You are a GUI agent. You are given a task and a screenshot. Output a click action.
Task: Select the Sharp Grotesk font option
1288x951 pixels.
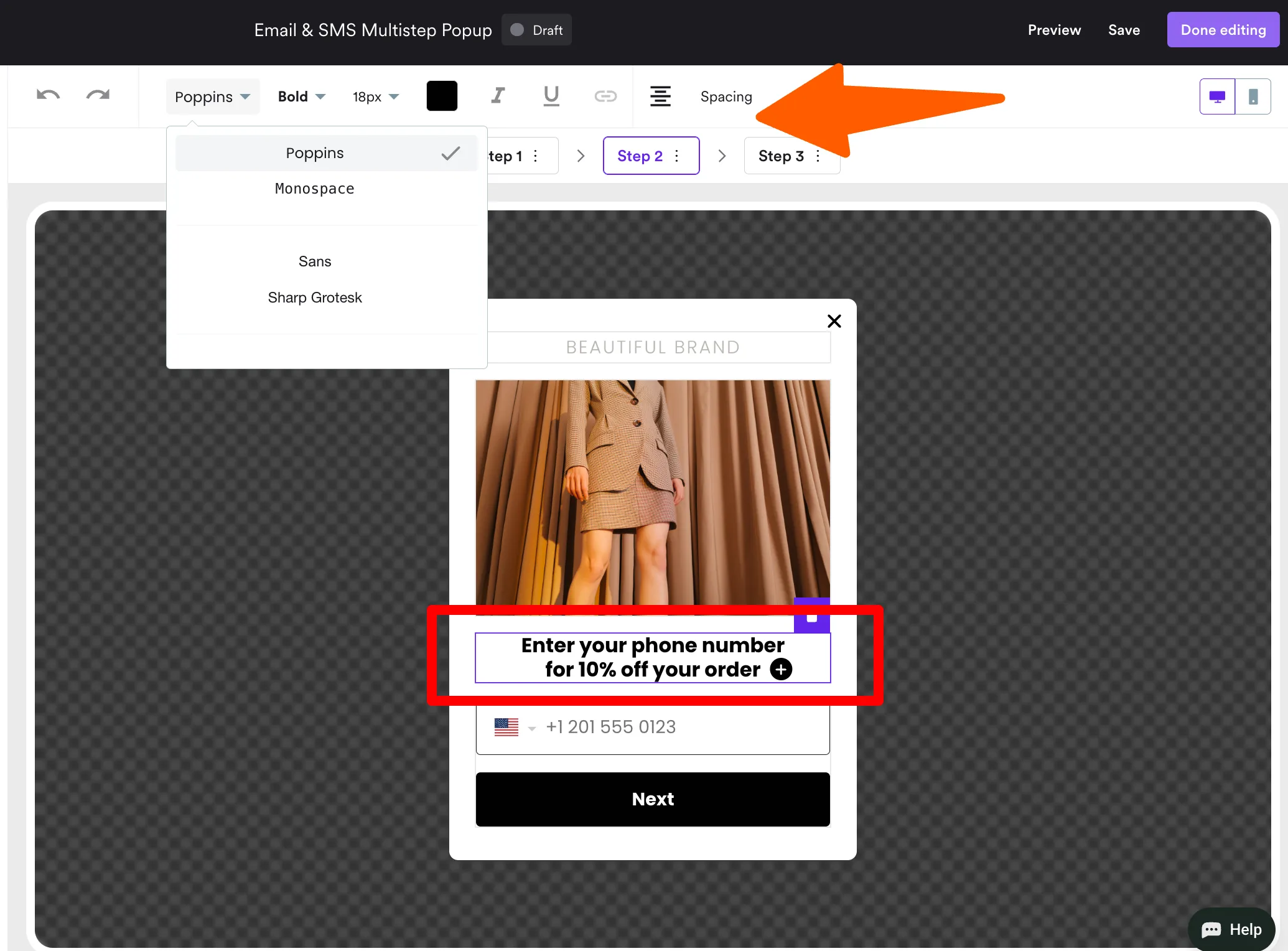[315, 297]
